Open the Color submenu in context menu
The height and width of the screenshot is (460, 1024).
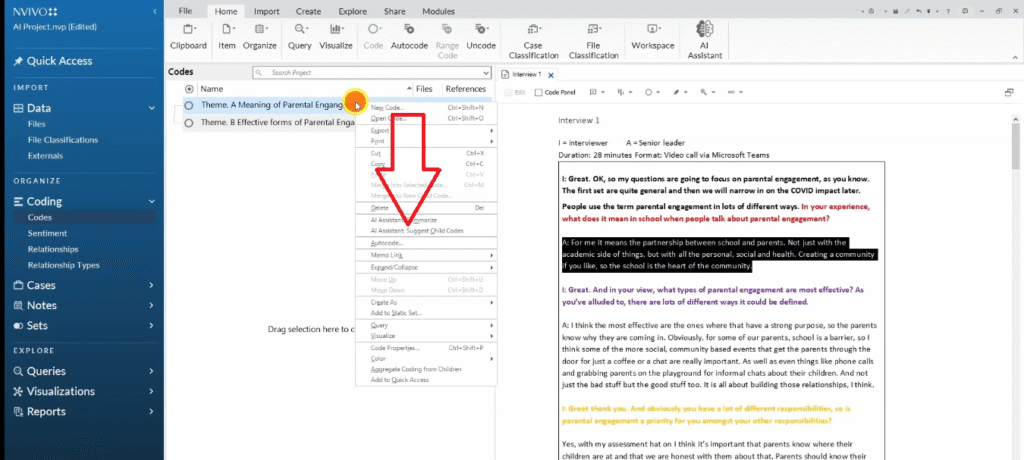(380, 358)
